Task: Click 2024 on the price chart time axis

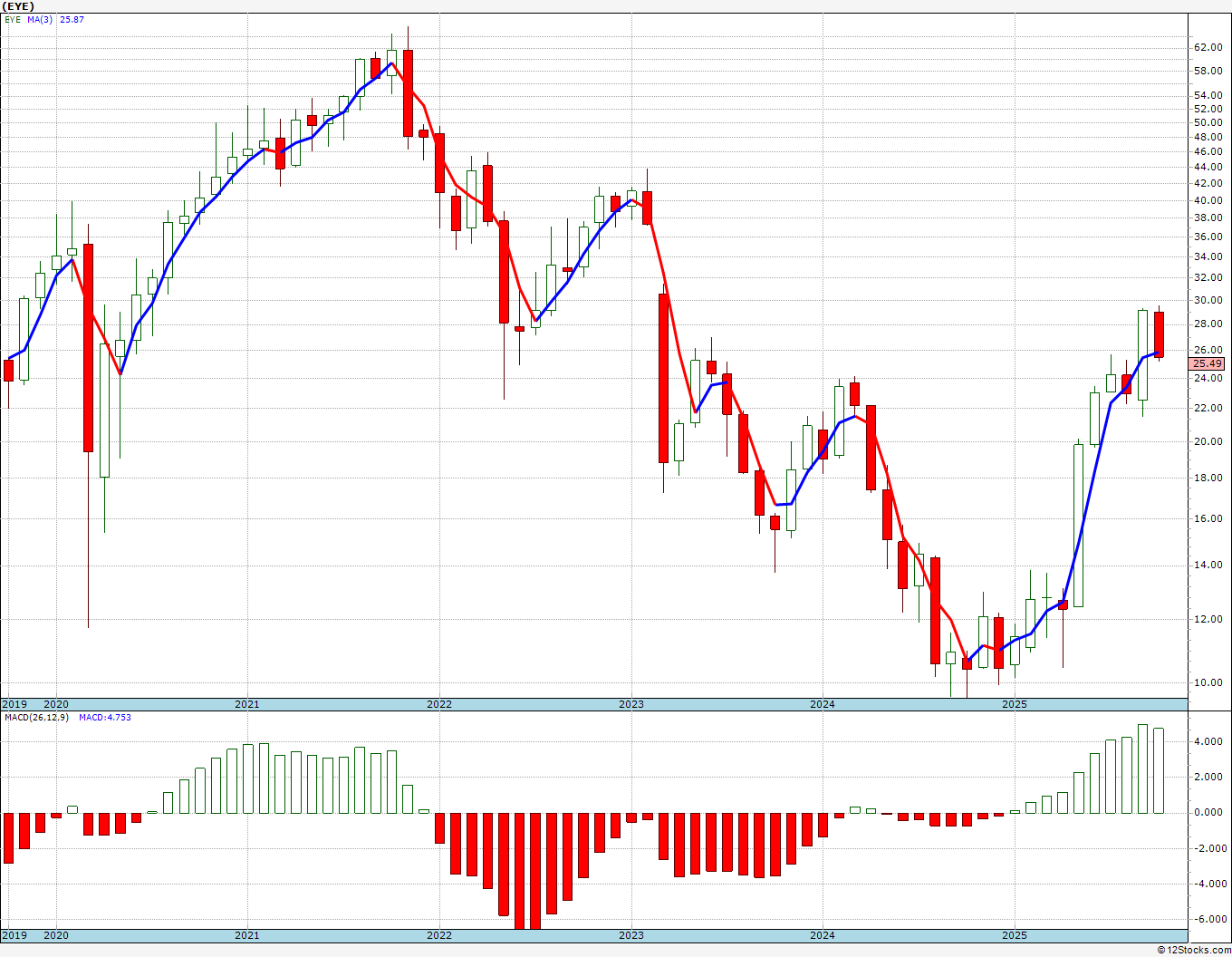Action: click(823, 704)
